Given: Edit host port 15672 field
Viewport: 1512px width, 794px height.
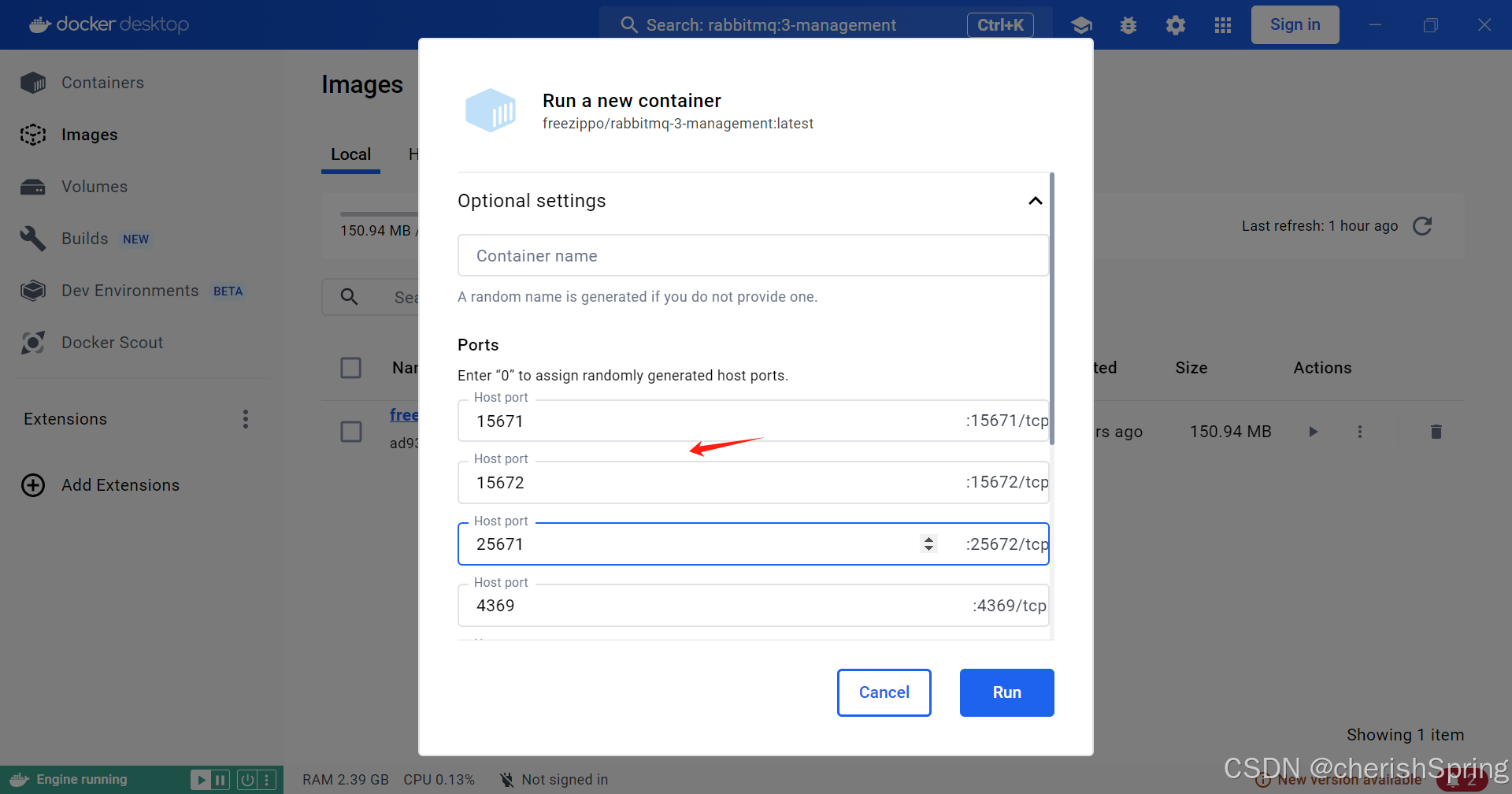Looking at the screenshot, I should click(754, 482).
